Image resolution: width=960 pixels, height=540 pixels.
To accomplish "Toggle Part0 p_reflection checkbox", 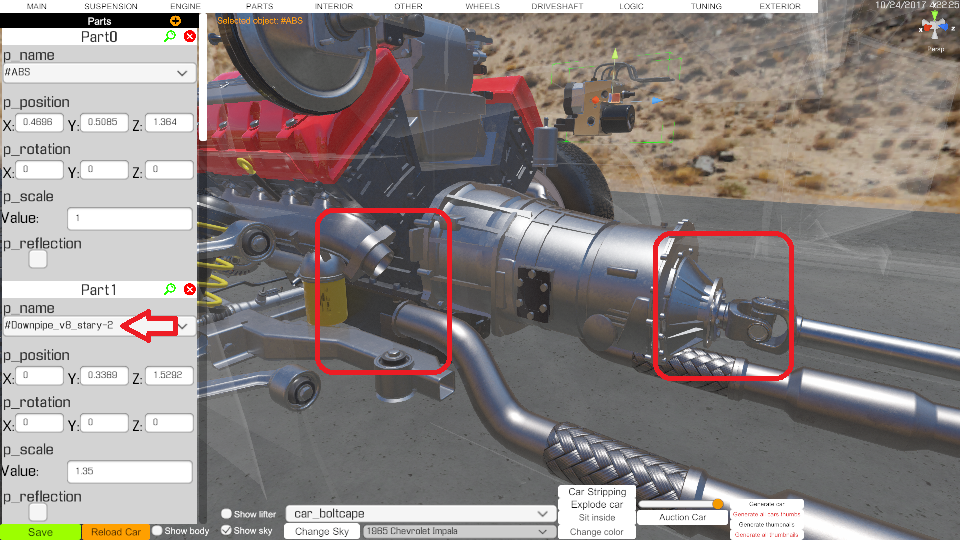I will click(38, 259).
